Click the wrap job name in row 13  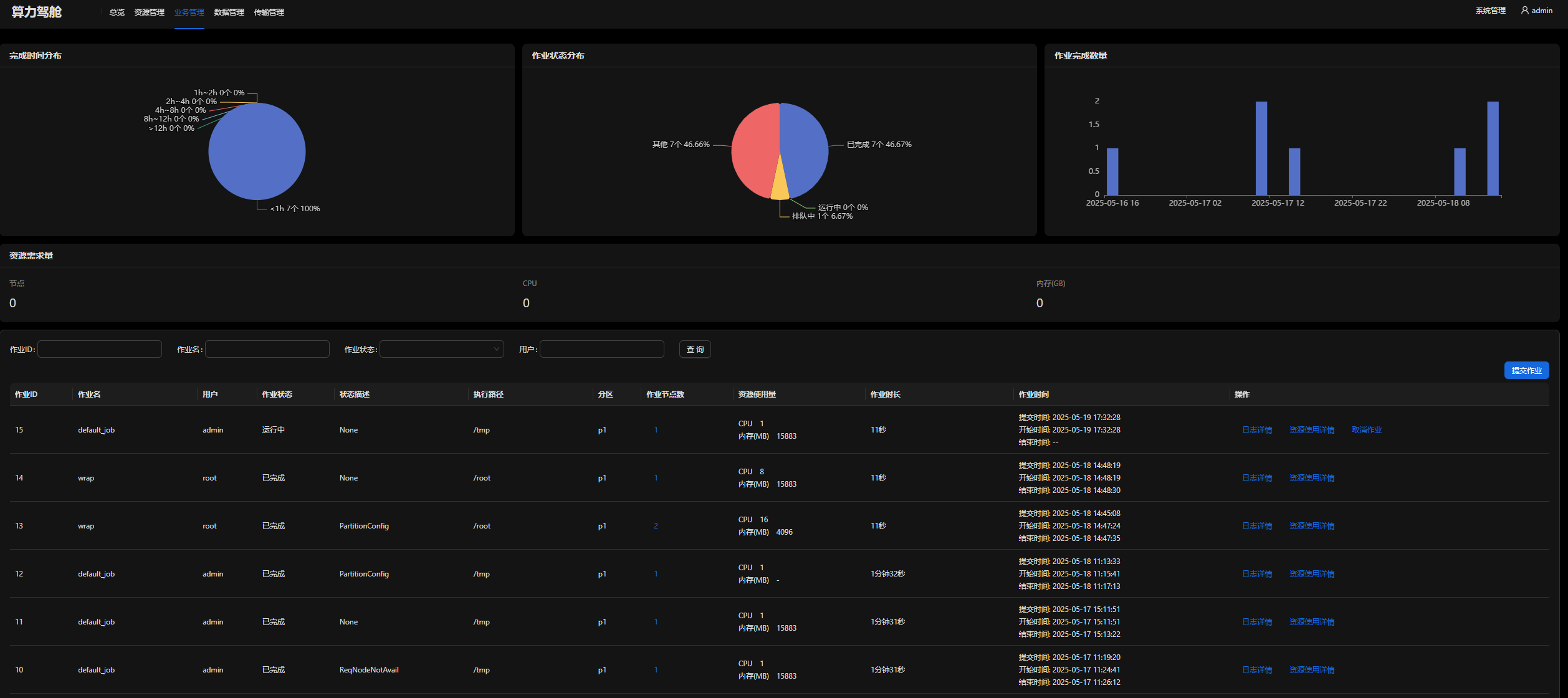[86, 526]
